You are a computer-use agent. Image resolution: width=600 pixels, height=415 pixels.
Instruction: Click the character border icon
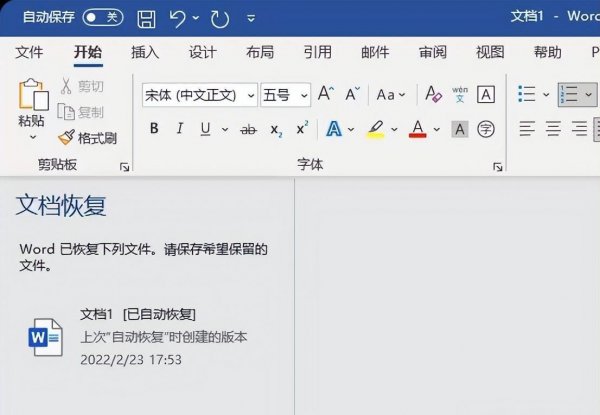pyautogui.click(x=486, y=94)
